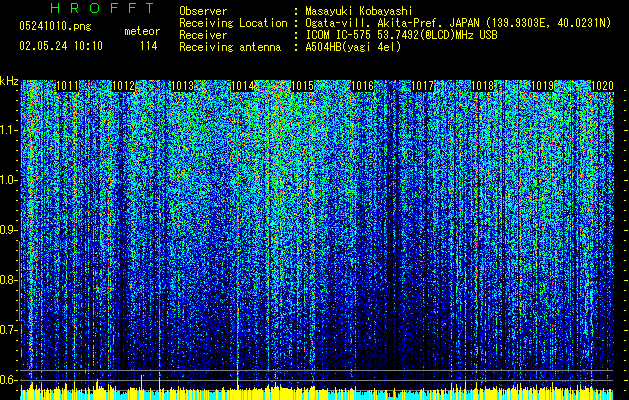
Task: Click the 0.9 frequency axis label
Action: pyautogui.click(x=9, y=230)
